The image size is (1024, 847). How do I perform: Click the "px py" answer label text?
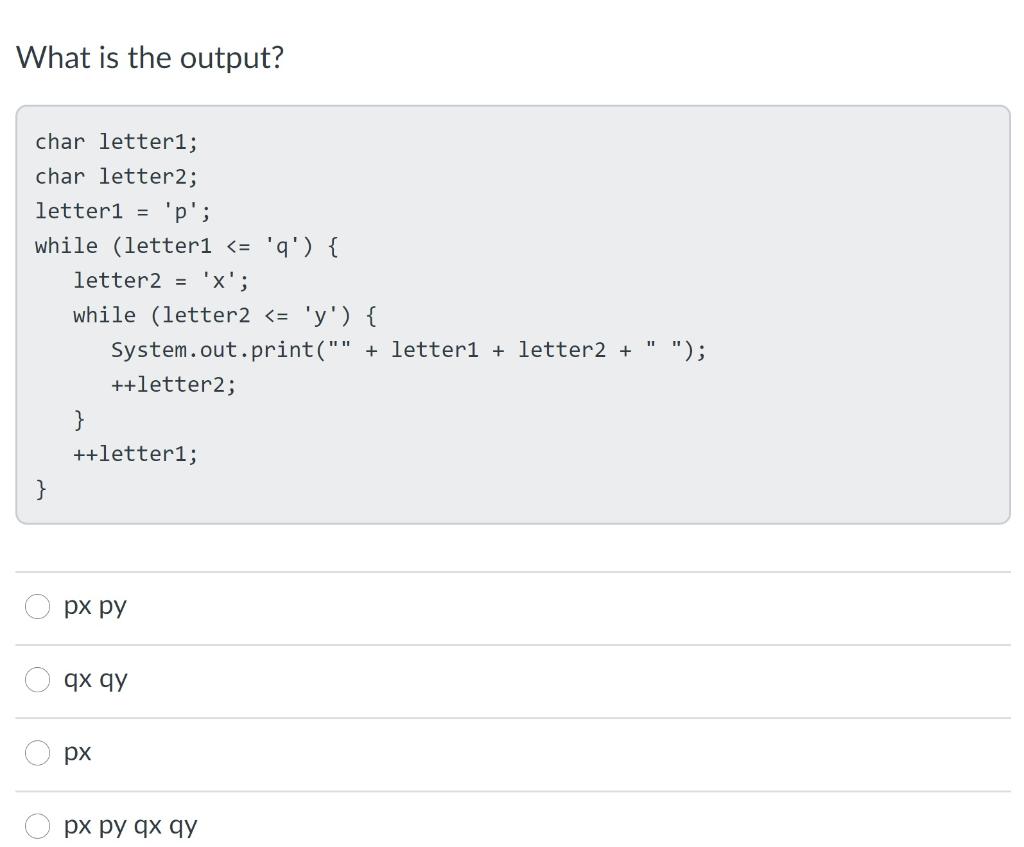point(94,605)
